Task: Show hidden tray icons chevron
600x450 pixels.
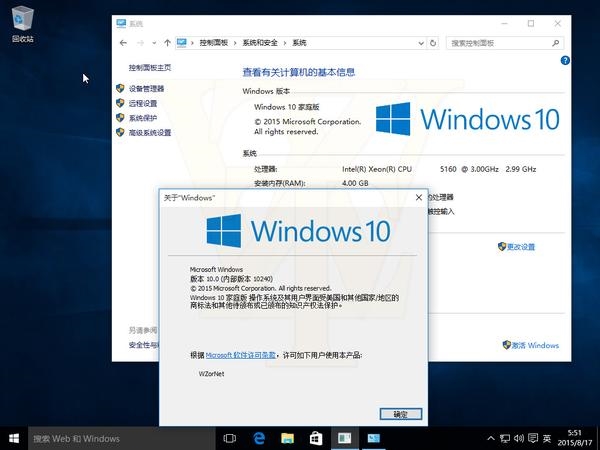Action: 491,439
